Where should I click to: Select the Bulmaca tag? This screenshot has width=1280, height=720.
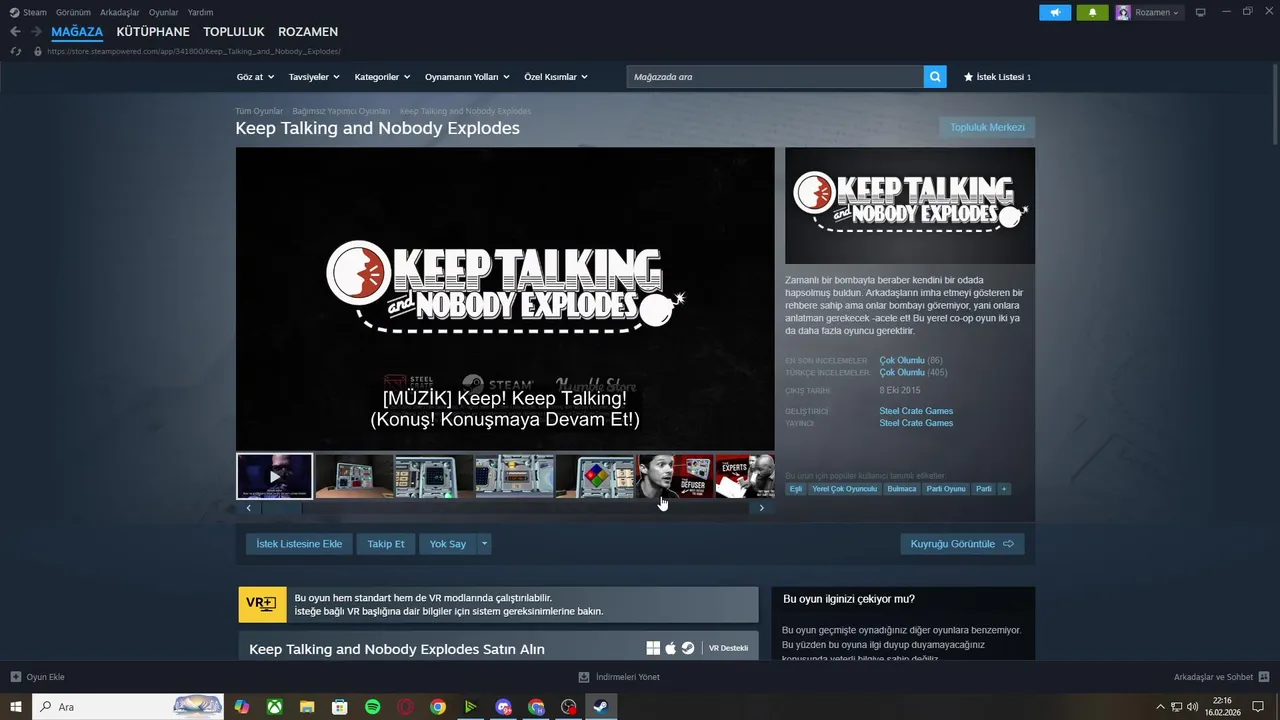pyautogui.click(x=902, y=489)
